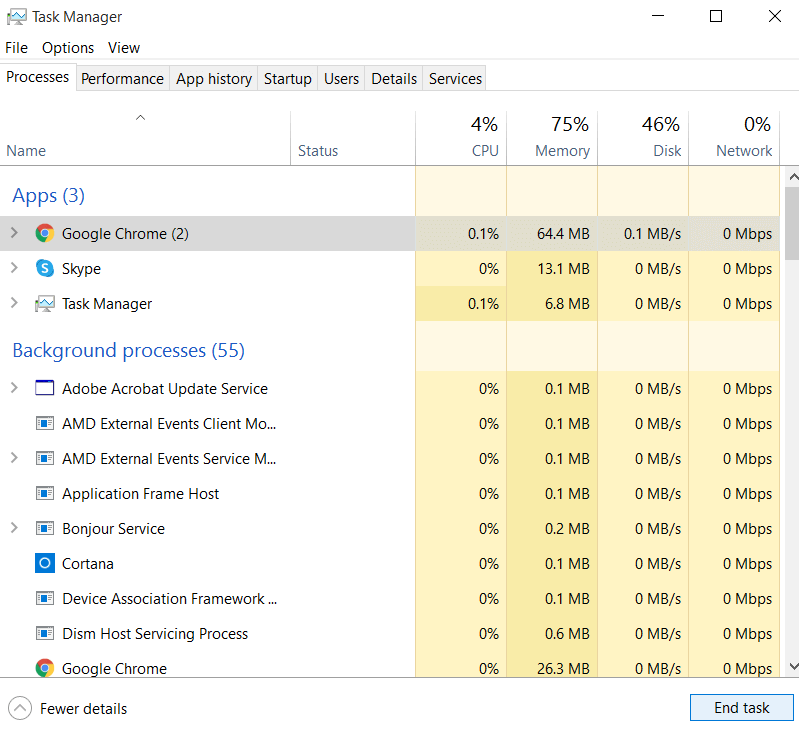Expand the Adobe Acrobat Update Service entry

pyautogui.click(x=14, y=389)
